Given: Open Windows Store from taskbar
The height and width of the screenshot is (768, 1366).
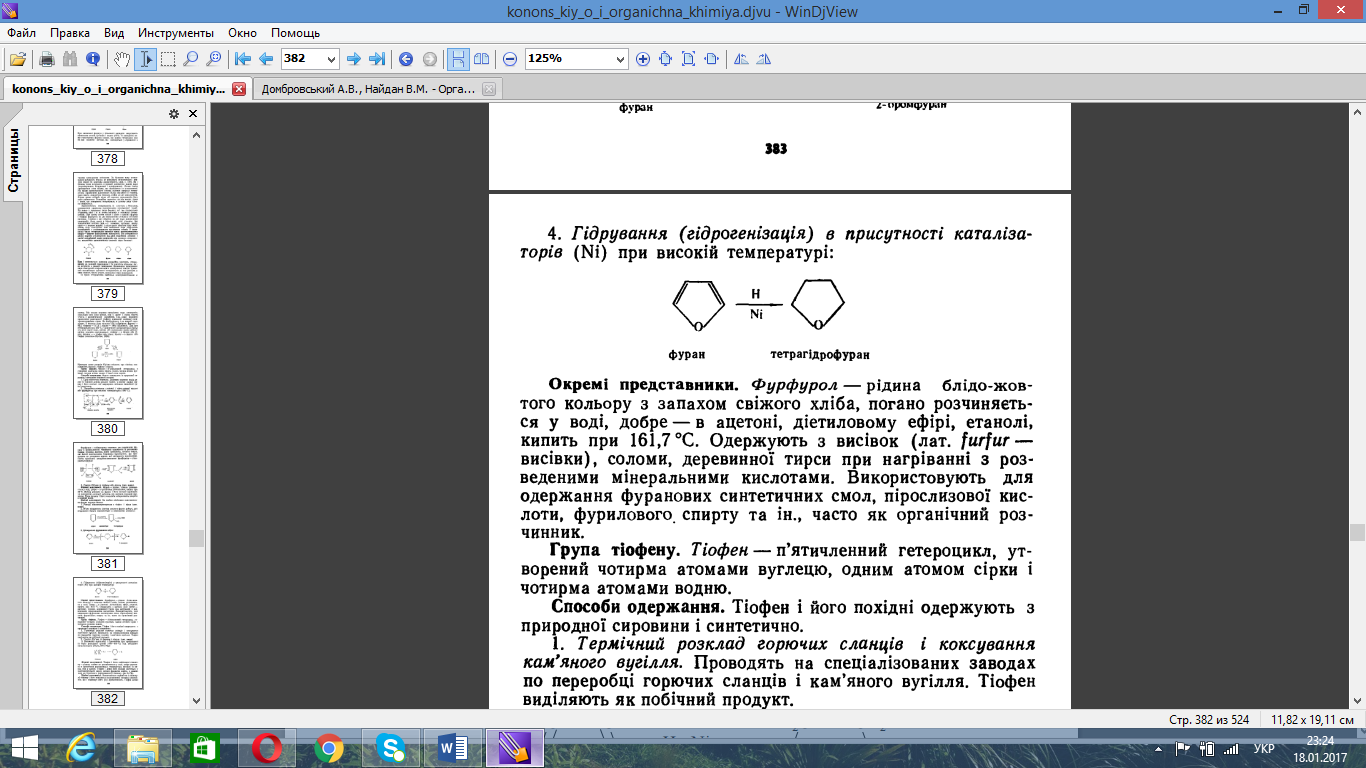Looking at the screenshot, I should point(205,748).
